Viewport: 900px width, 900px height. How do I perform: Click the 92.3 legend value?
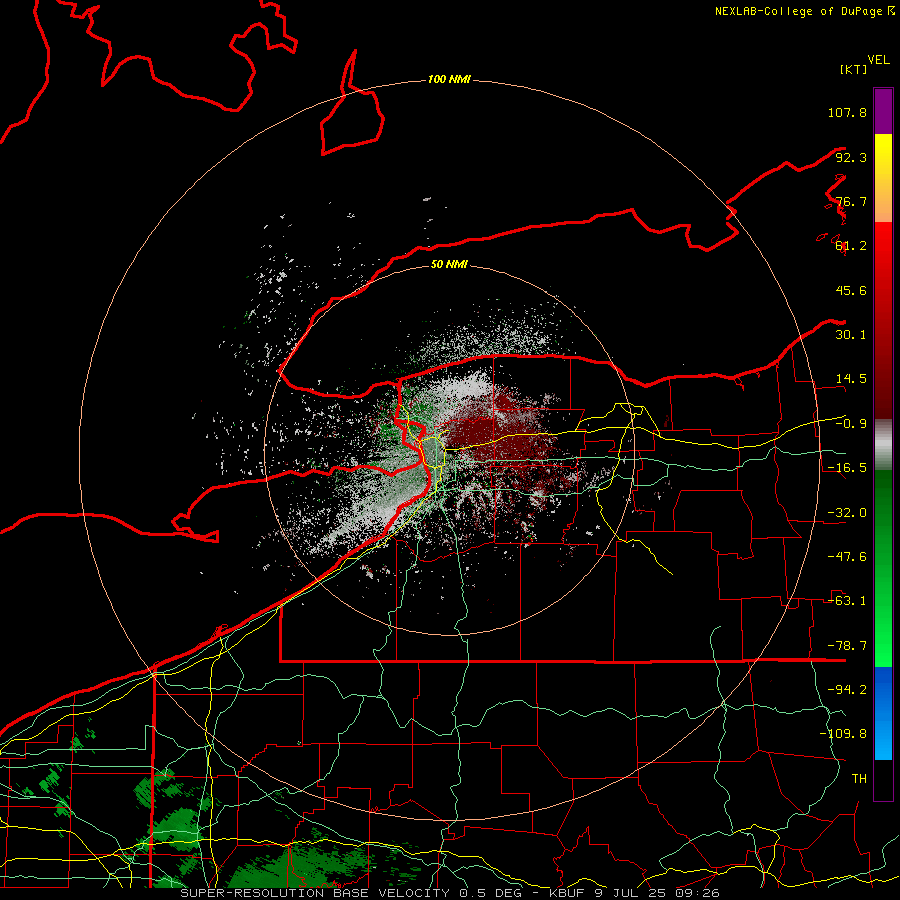coord(851,157)
